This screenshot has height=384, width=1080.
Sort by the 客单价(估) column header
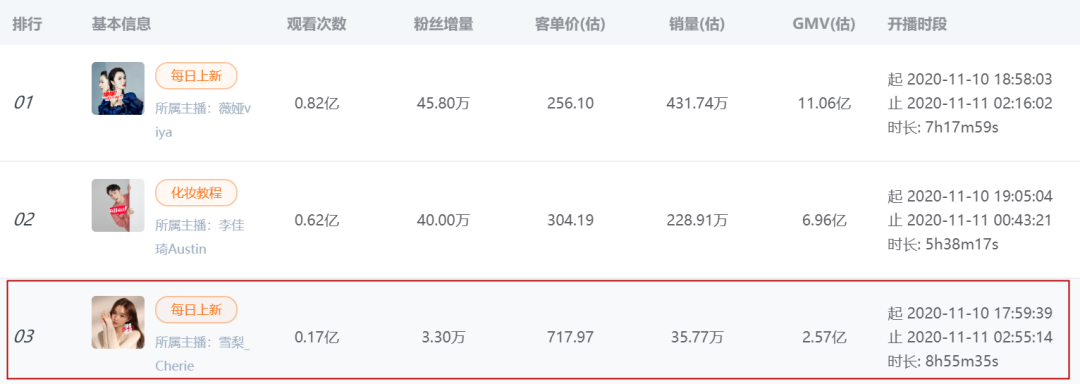click(x=570, y=25)
